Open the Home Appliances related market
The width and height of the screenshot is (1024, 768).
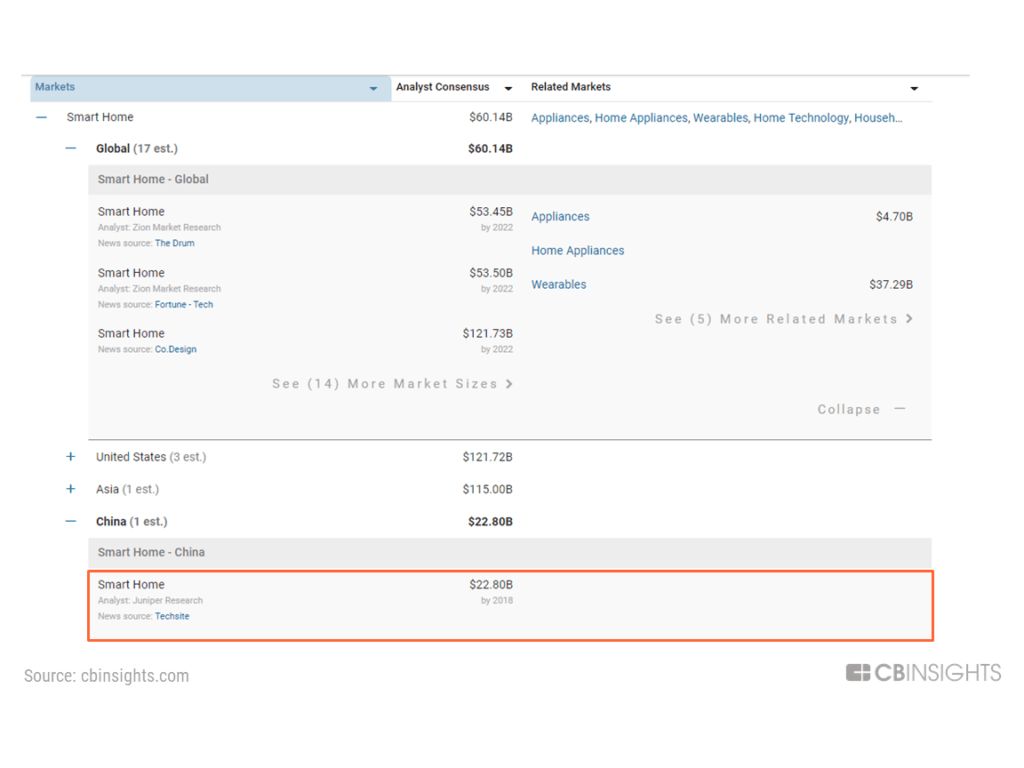tap(577, 251)
